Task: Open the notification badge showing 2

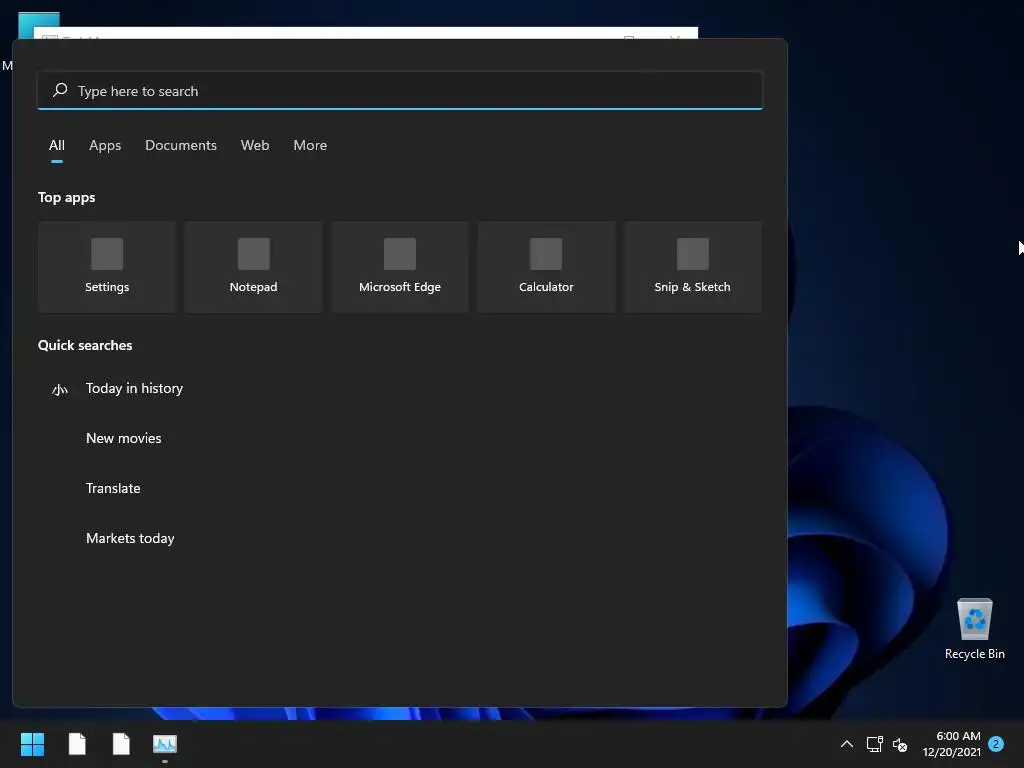Action: [996, 744]
